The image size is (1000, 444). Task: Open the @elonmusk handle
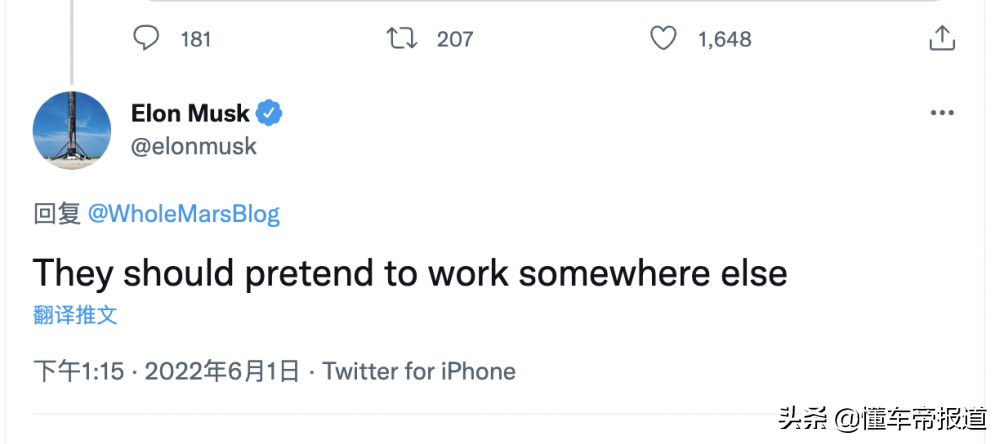(x=194, y=147)
